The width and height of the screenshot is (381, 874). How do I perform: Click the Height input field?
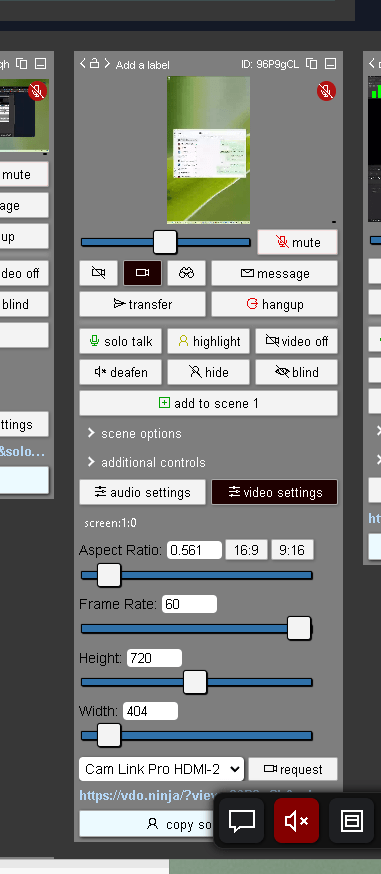click(x=154, y=658)
